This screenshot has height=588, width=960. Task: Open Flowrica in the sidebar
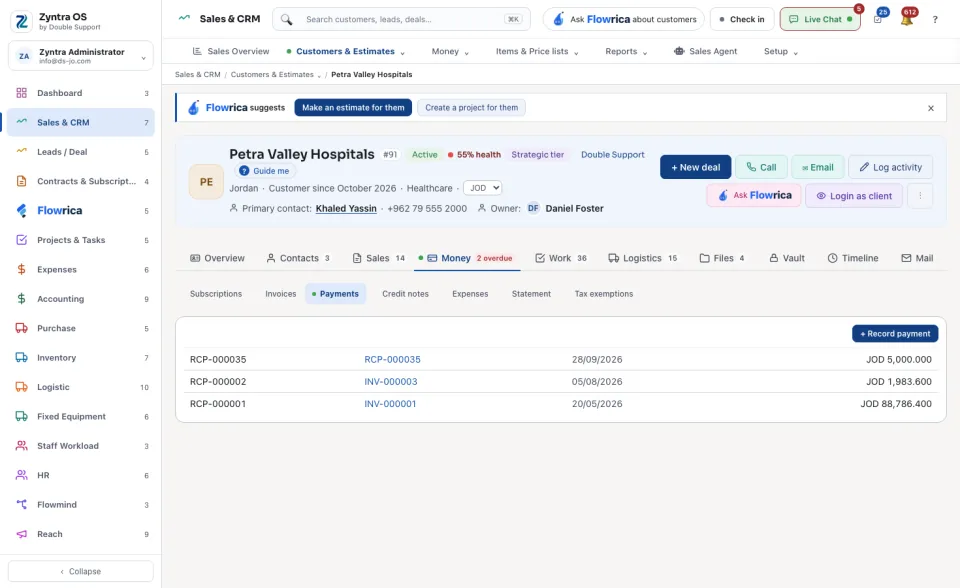(80, 211)
